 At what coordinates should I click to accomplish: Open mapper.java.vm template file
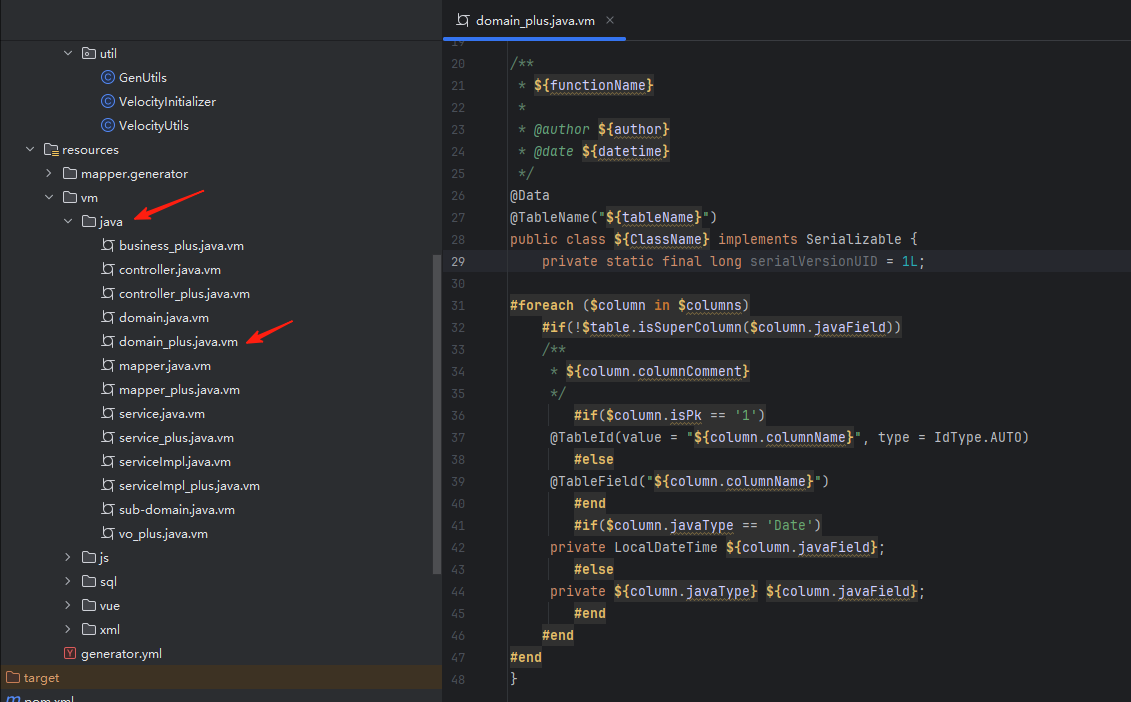(164, 366)
